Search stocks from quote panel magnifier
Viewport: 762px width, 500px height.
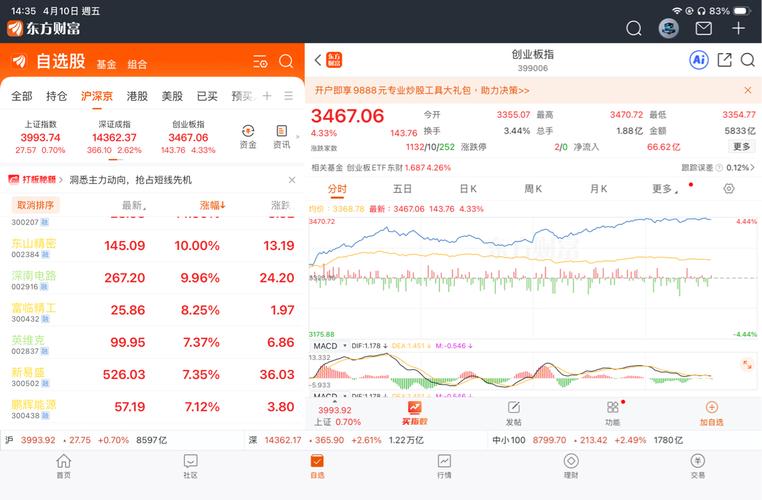coord(747,60)
